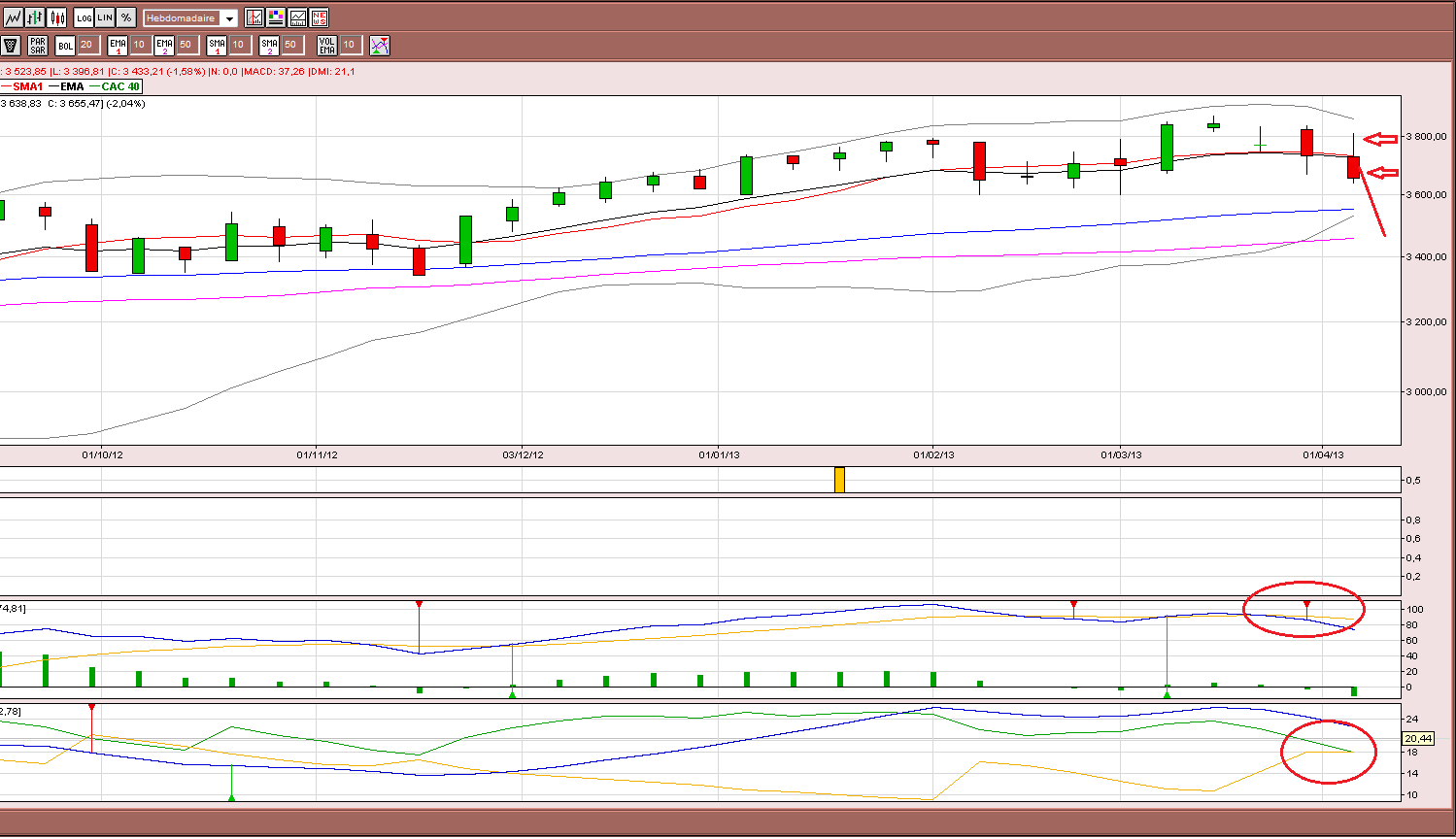This screenshot has width=1456, height=839.
Task: Click the yellow bar in the volume strip
Action: tap(839, 480)
